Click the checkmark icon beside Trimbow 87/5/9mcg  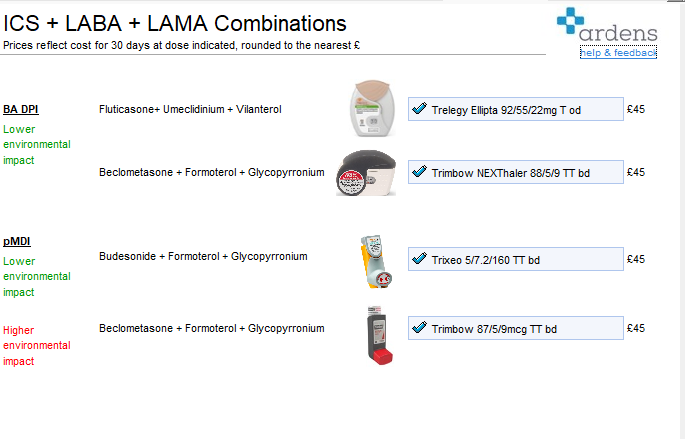pyautogui.click(x=420, y=328)
